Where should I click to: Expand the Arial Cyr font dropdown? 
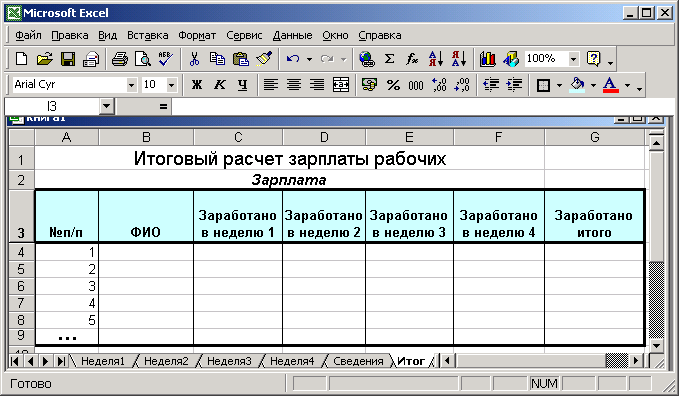pos(131,85)
